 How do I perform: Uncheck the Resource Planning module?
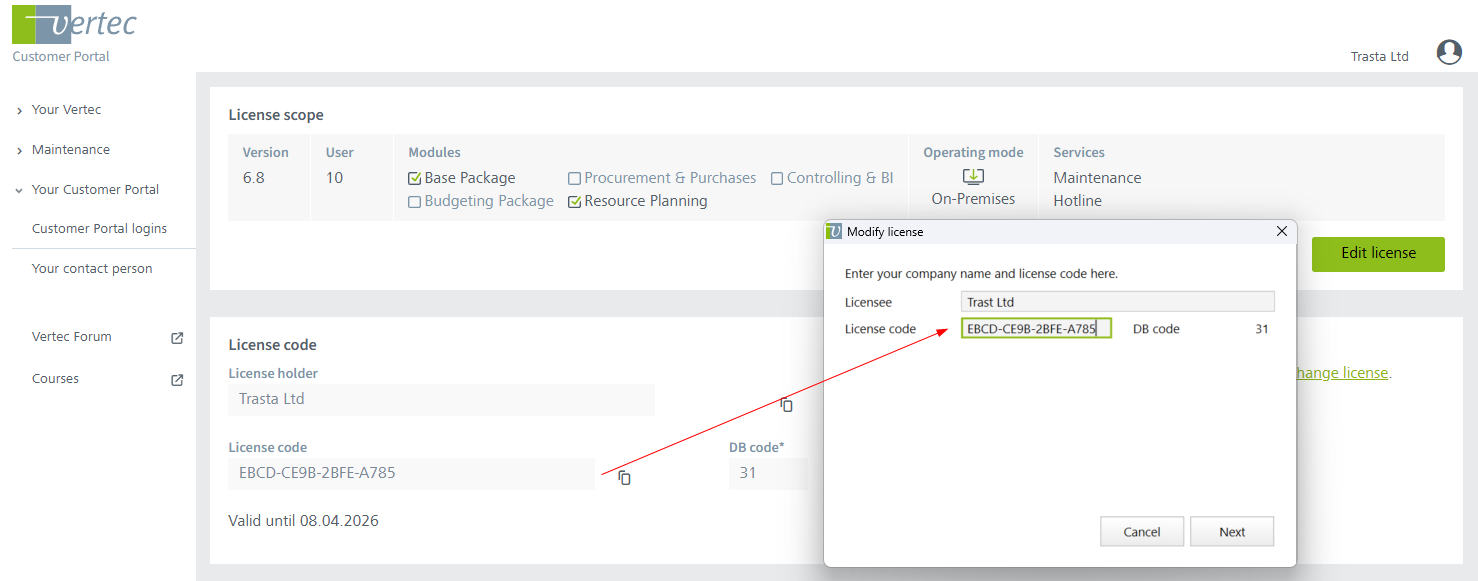tap(575, 202)
